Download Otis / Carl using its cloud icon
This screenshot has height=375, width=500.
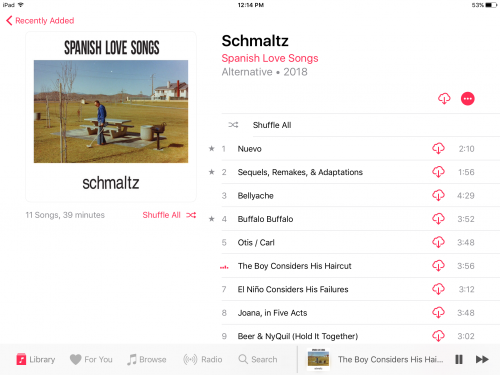(x=438, y=242)
